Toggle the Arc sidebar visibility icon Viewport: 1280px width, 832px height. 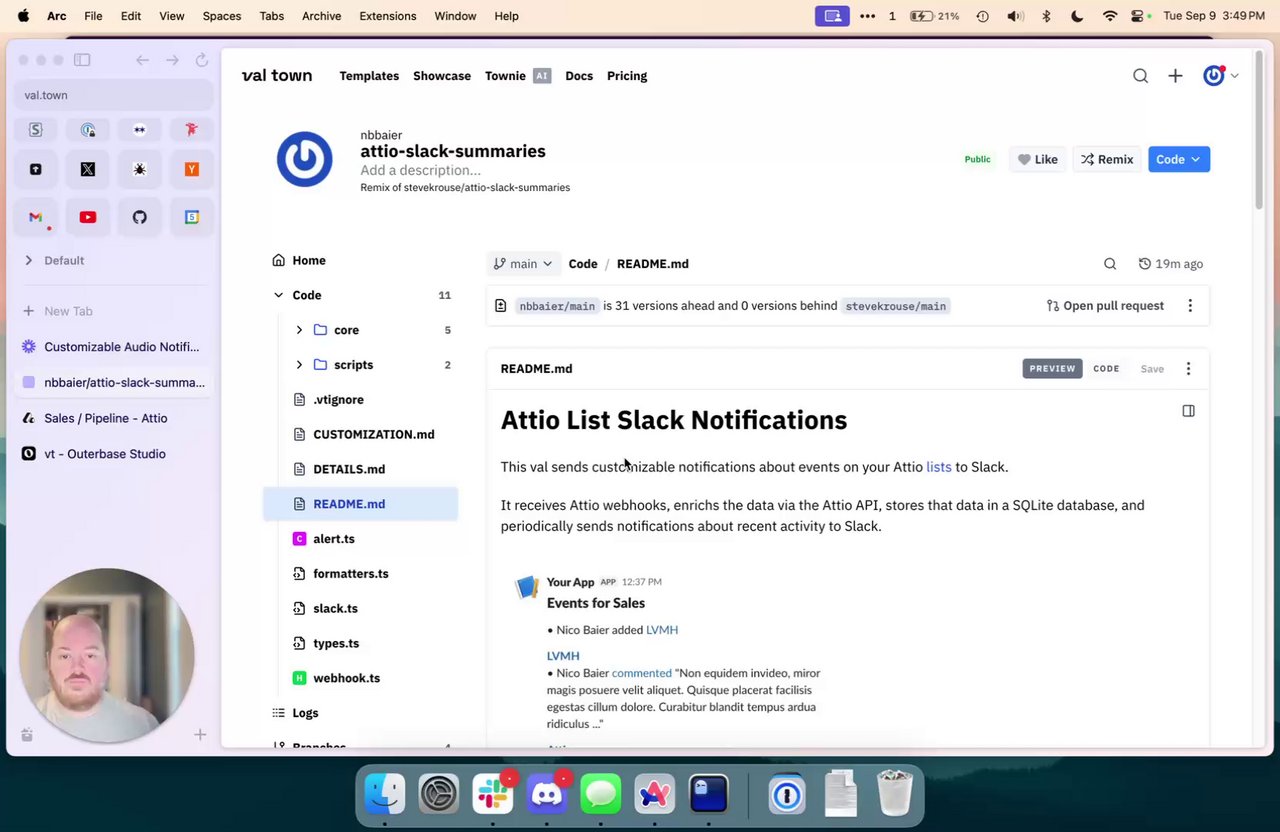click(82, 60)
